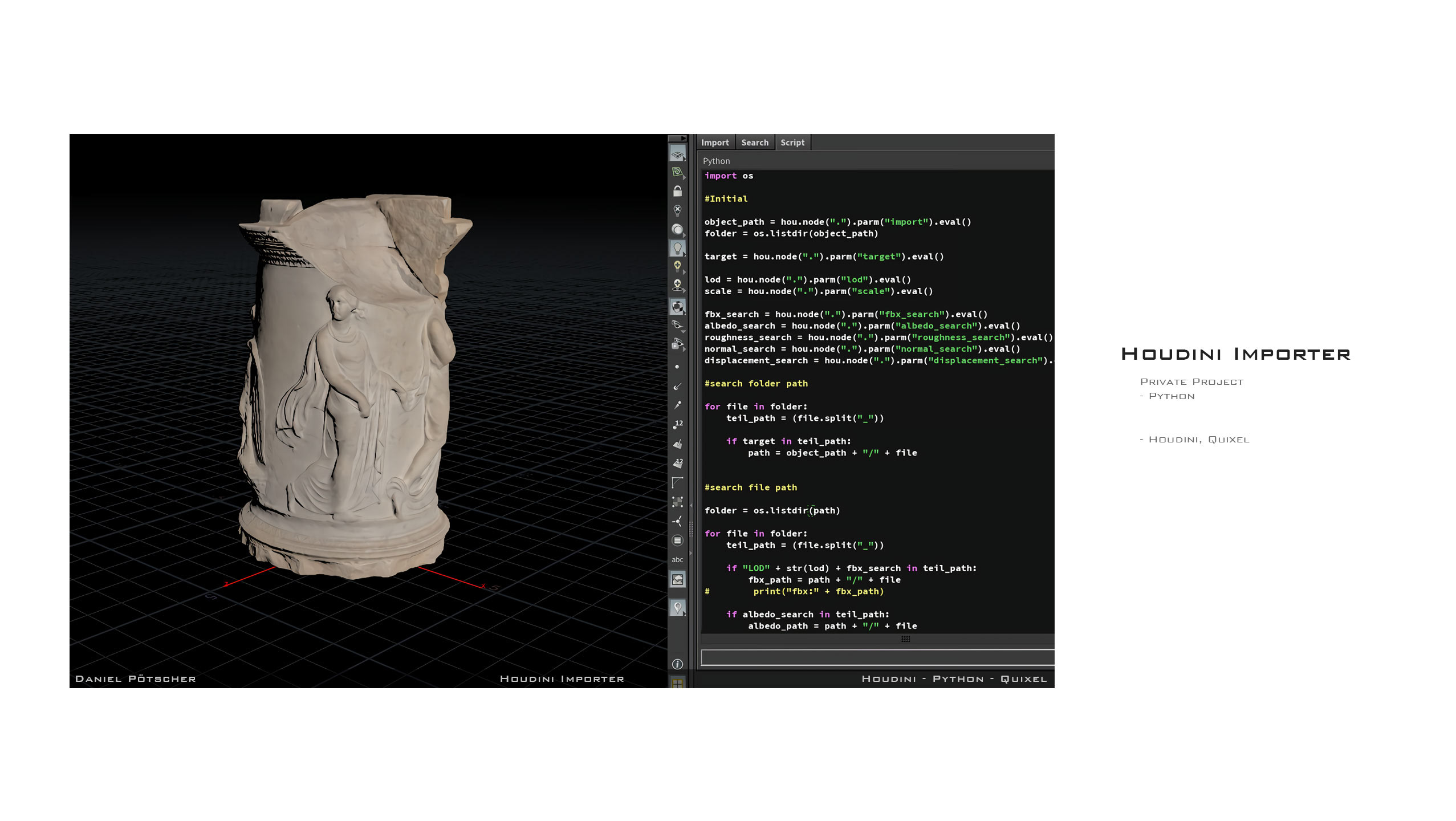Open the sunglasses visibility dropdown arrow
This screenshot has height=821, width=1456.
click(683, 331)
